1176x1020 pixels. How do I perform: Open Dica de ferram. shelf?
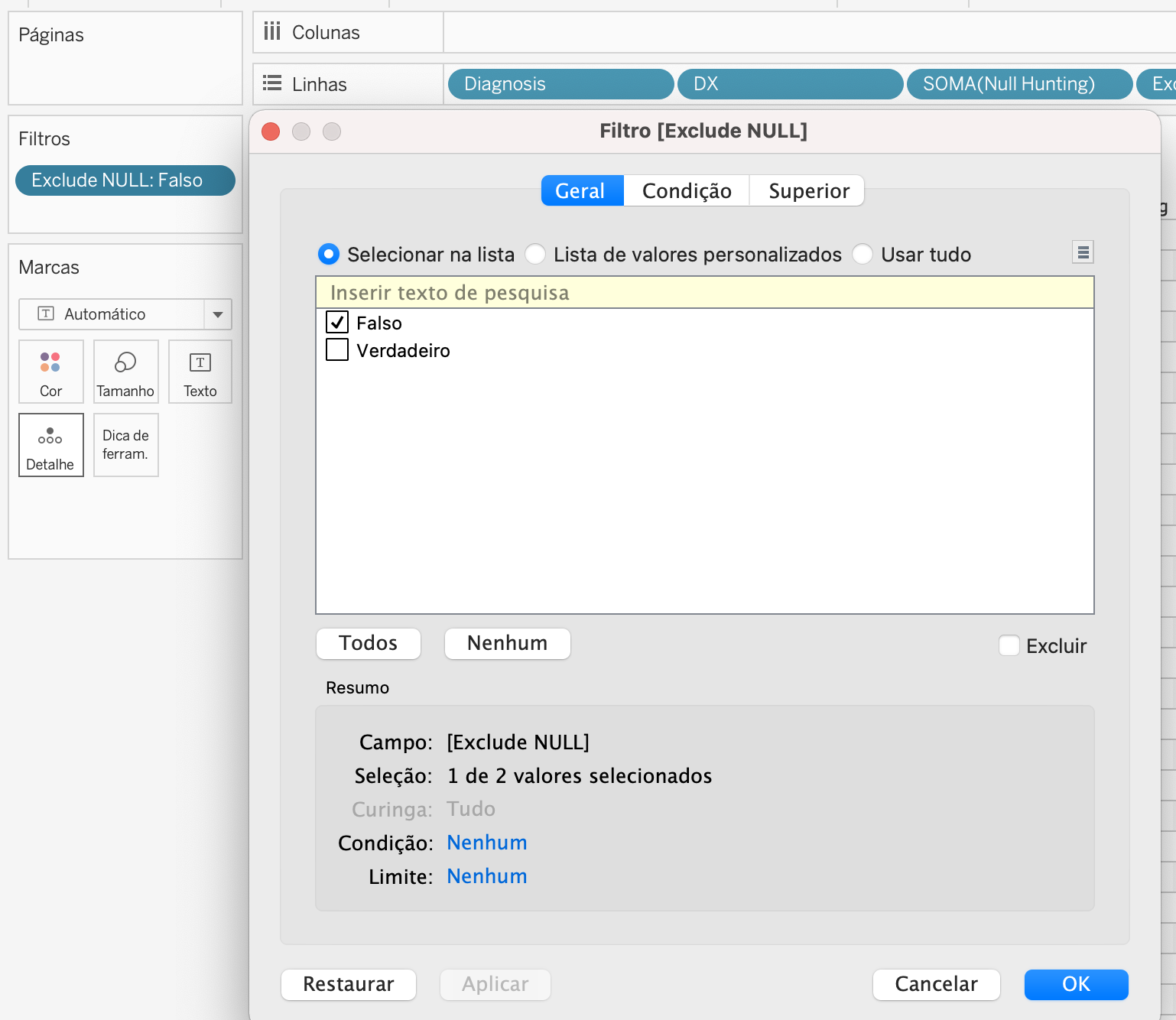pyautogui.click(x=125, y=445)
